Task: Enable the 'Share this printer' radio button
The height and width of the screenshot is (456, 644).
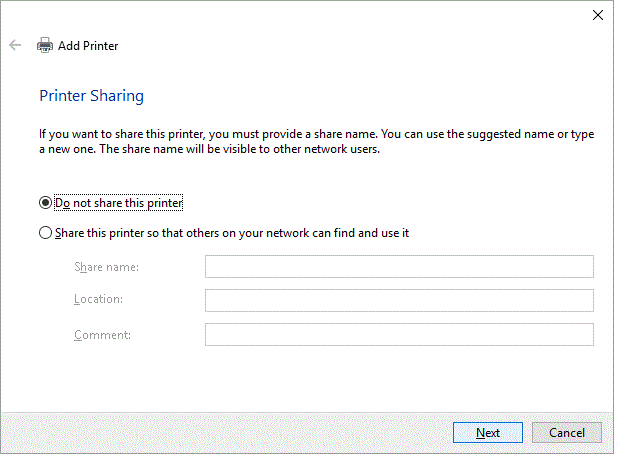Action: point(45,233)
